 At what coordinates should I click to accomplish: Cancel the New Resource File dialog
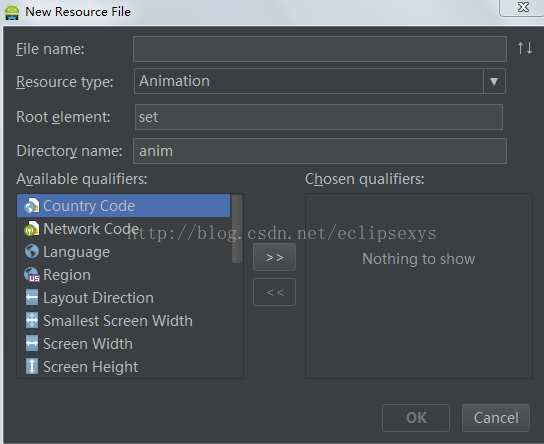click(x=496, y=418)
